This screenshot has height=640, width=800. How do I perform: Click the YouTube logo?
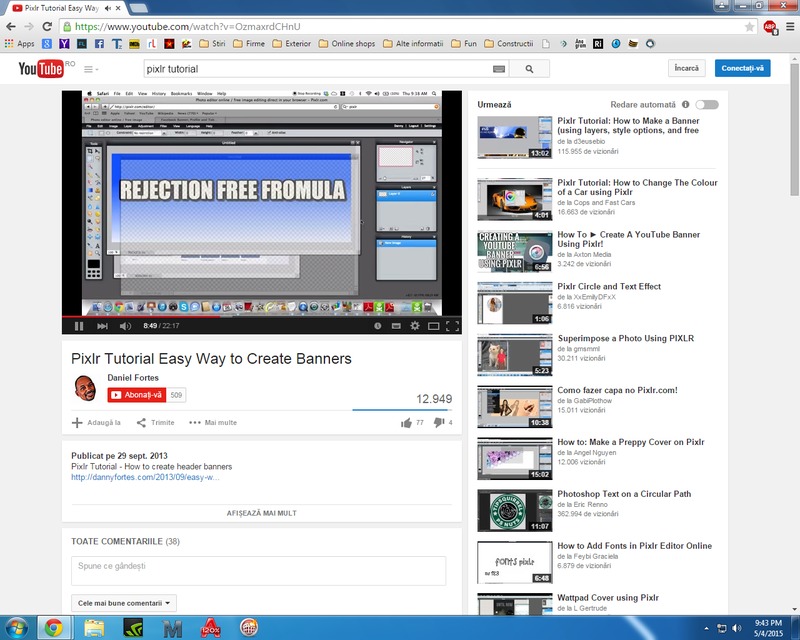click(x=41, y=68)
